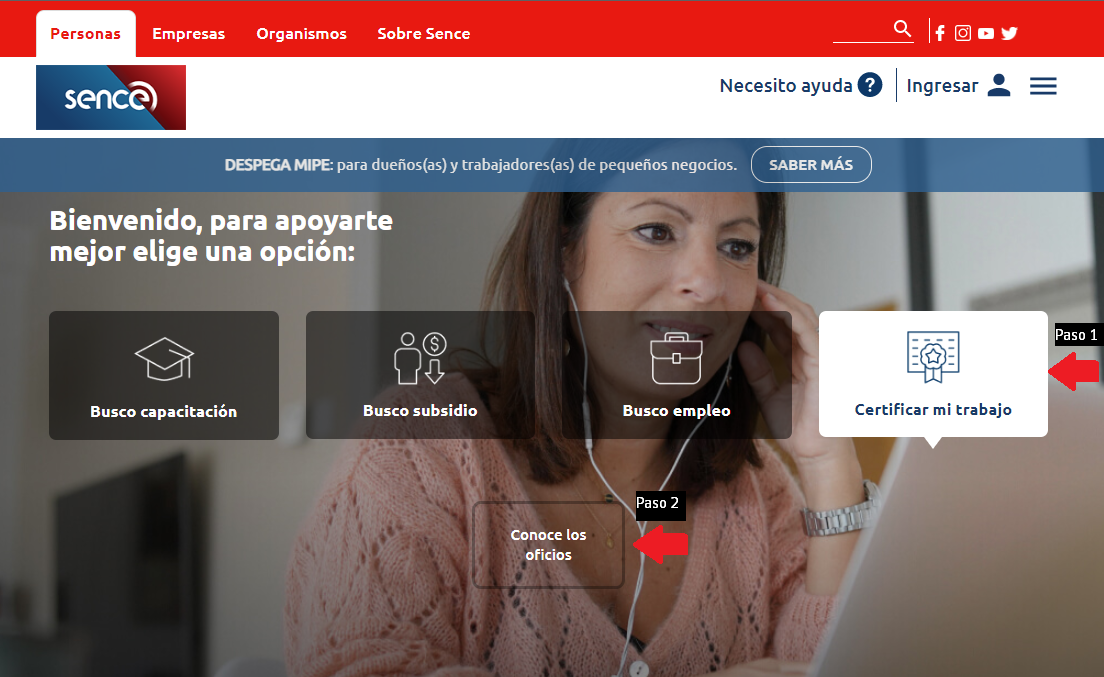Click the search magnifier icon
Image resolution: width=1104 pixels, height=677 pixels.
click(x=902, y=29)
